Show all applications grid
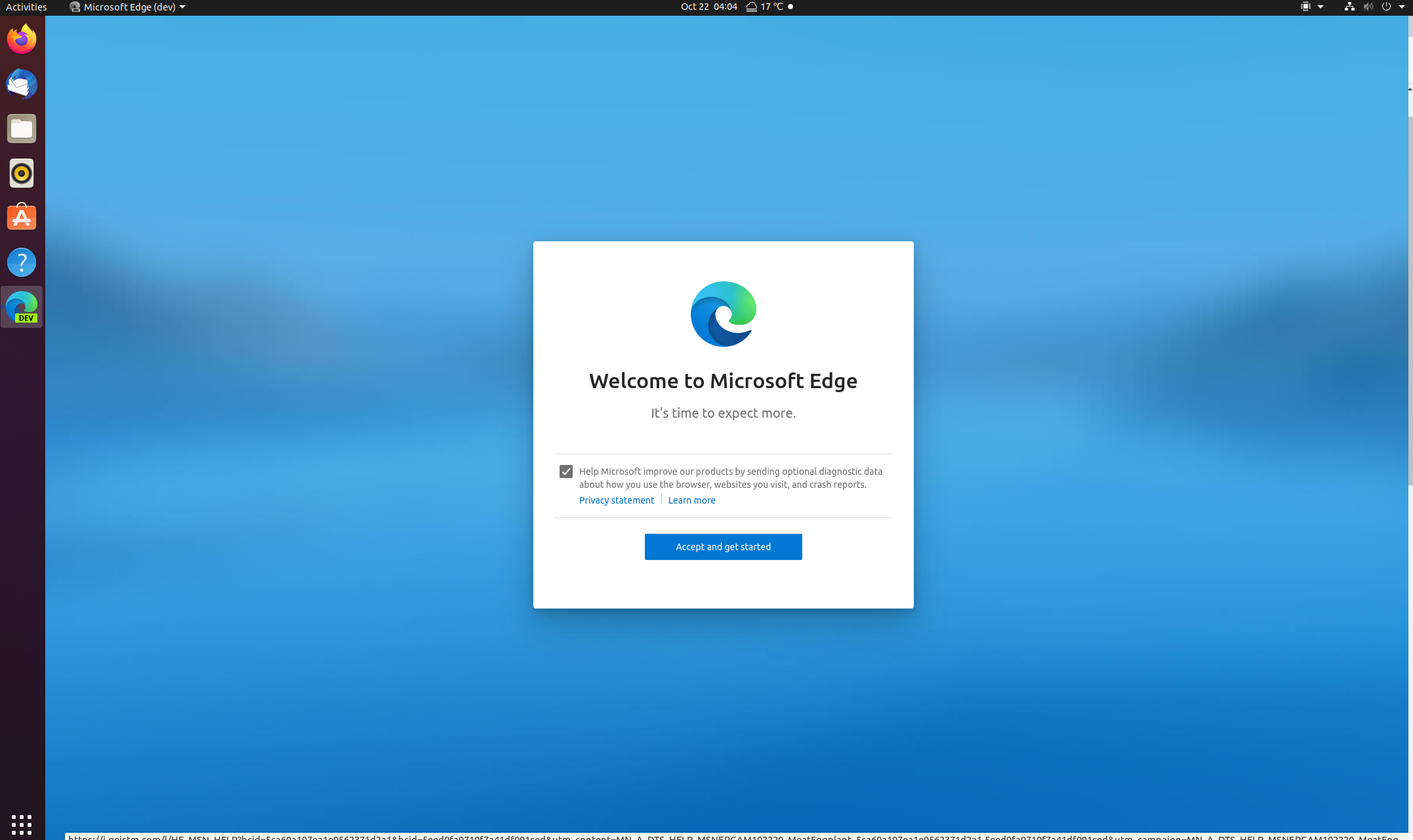The width and height of the screenshot is (1413, 840). point(22,824)
